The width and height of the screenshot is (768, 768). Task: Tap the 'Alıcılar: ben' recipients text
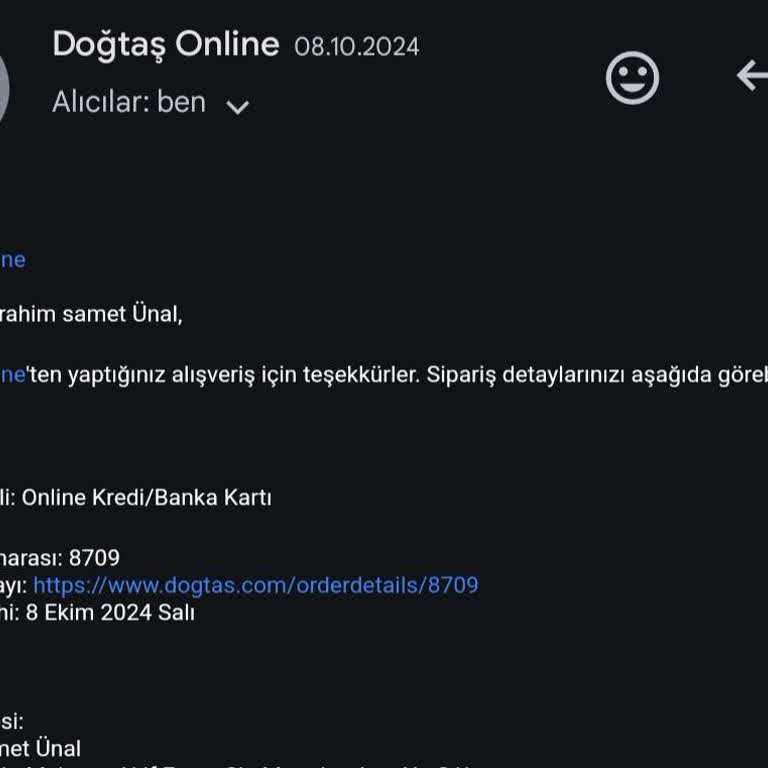(x=129, y=102)
